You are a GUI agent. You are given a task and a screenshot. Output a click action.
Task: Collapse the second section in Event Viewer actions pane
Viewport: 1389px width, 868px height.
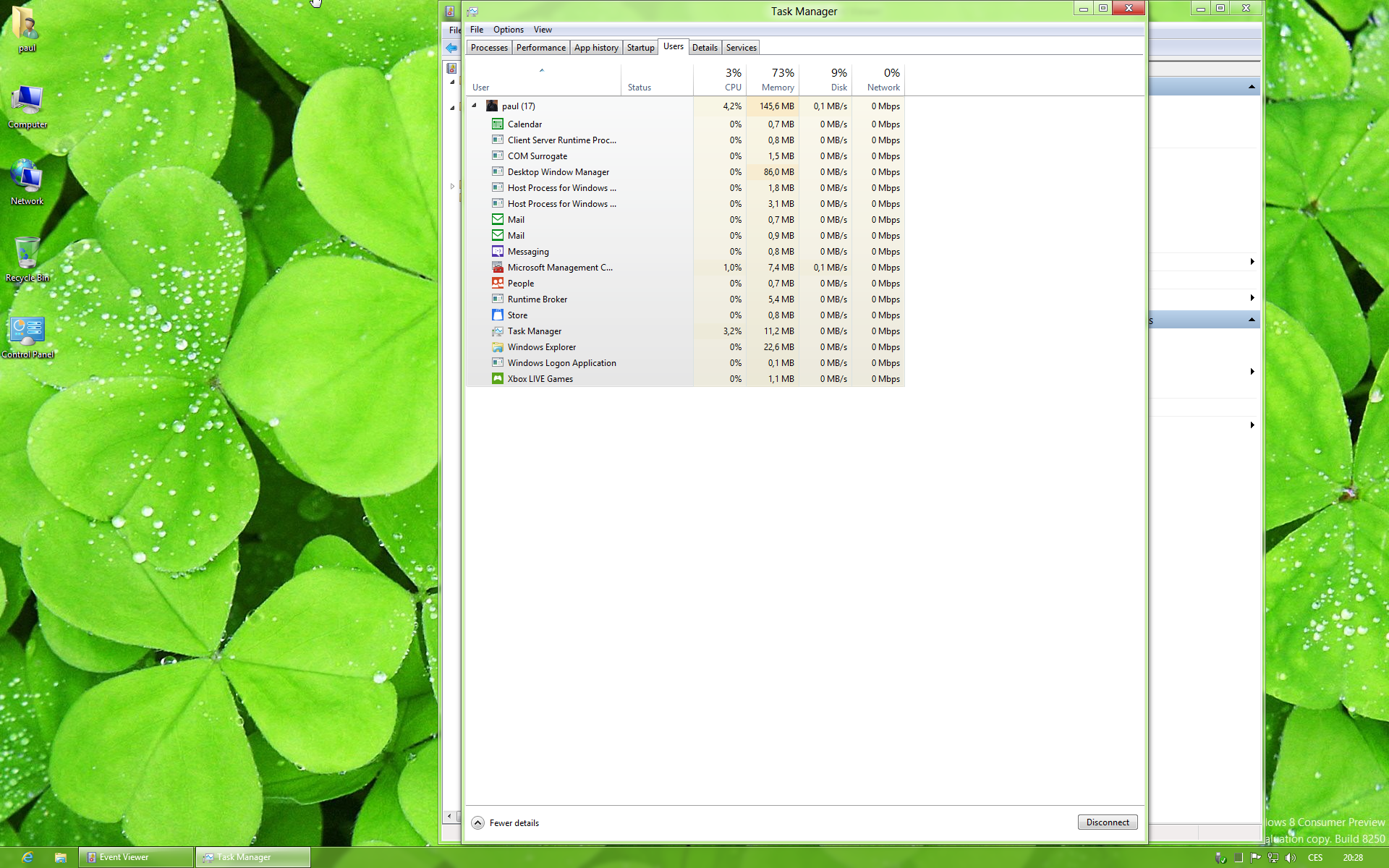click(x=1252, y=320)
